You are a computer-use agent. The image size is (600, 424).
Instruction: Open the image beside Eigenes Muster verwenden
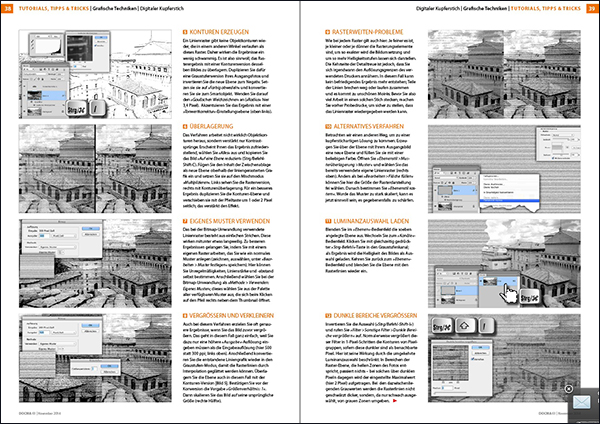click(x=95, y=263)
